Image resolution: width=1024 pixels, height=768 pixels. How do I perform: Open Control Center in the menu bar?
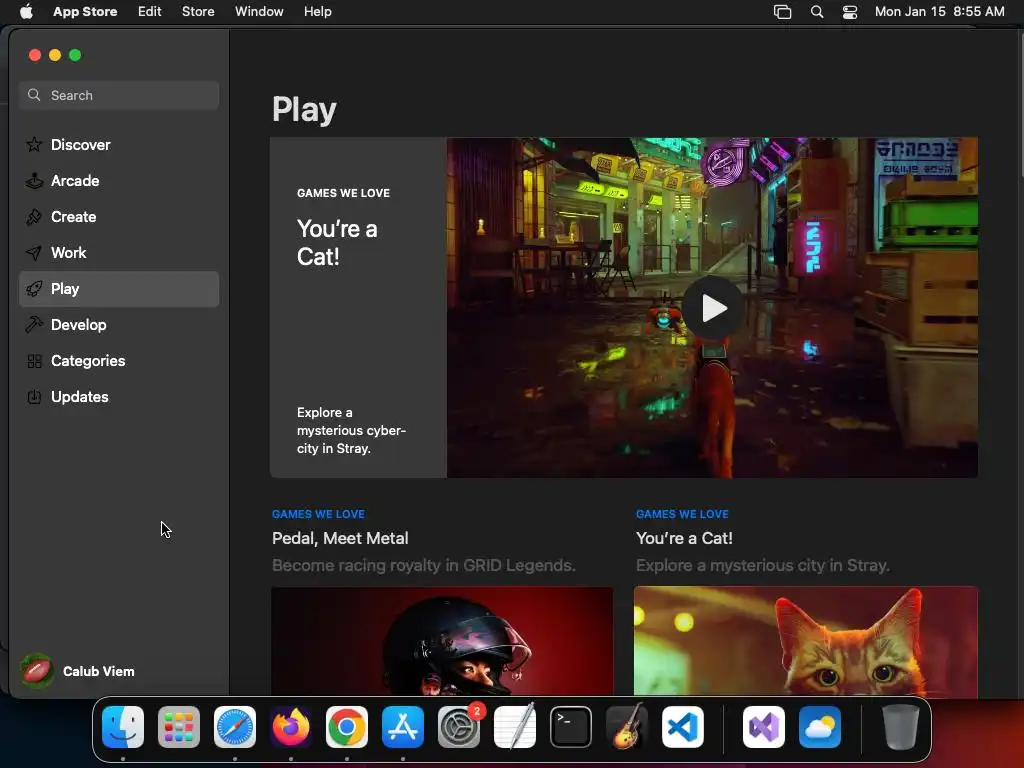[850, 12]
